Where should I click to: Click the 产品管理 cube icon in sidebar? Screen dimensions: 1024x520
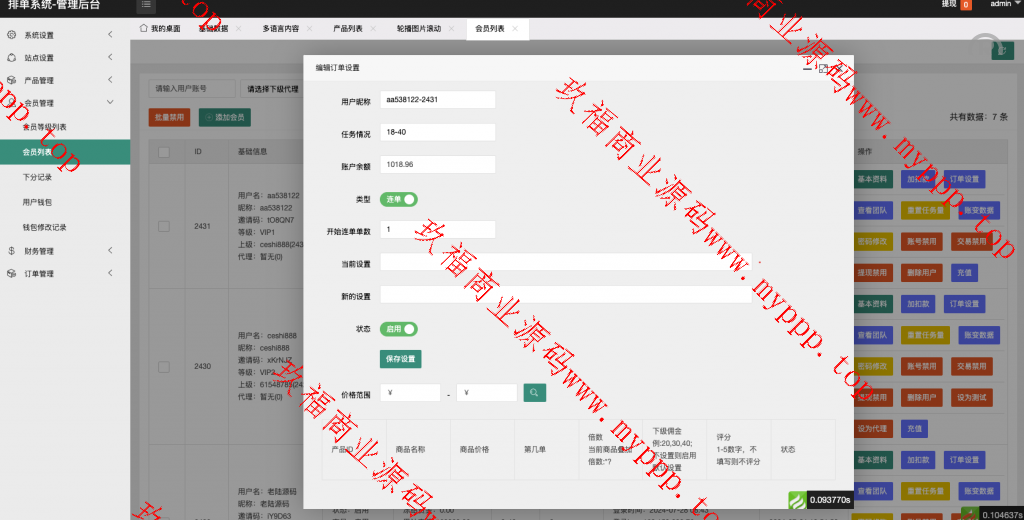(x=12, y=80)
